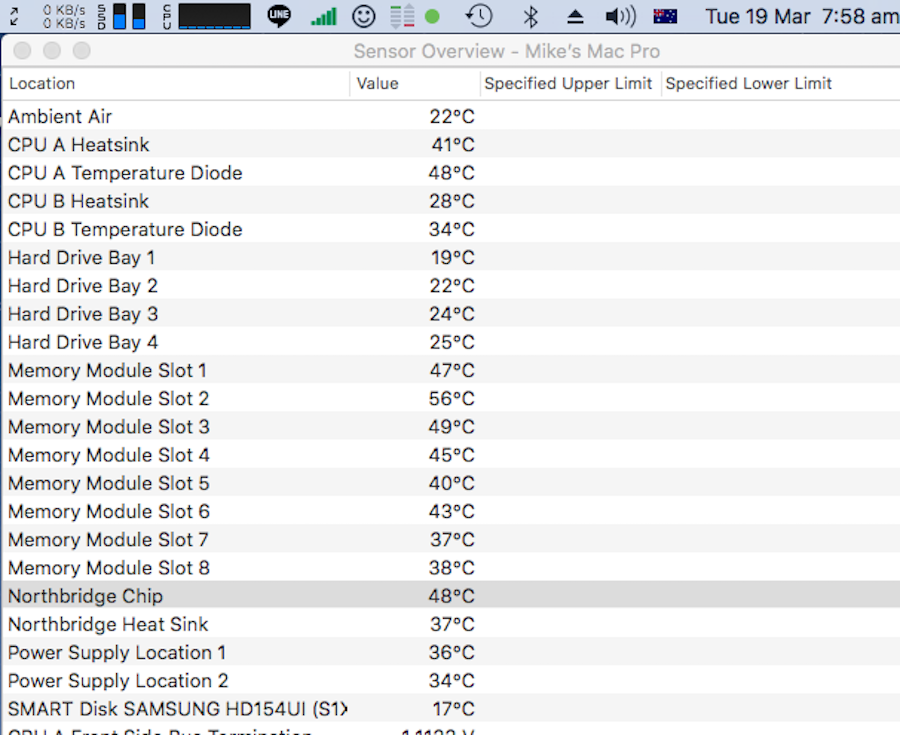Select the Ambient Air row
The width and height of the screenshot is (900, 735).
tap(451, 116)
